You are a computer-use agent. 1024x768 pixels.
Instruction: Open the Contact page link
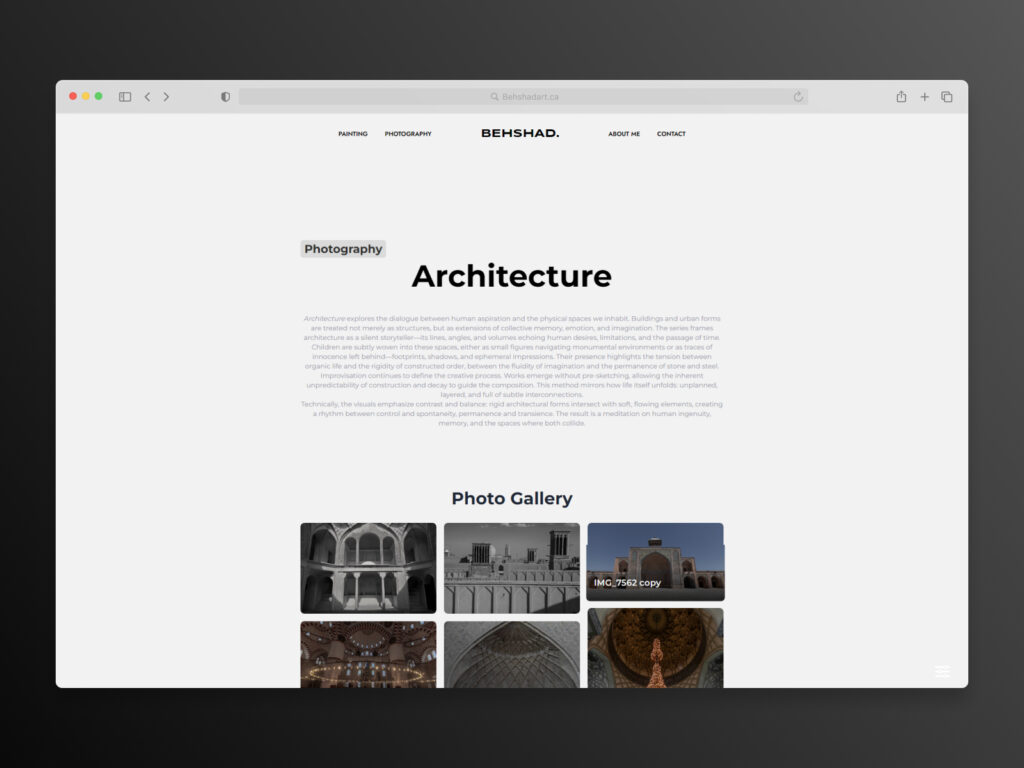click(x=671, y=134)
